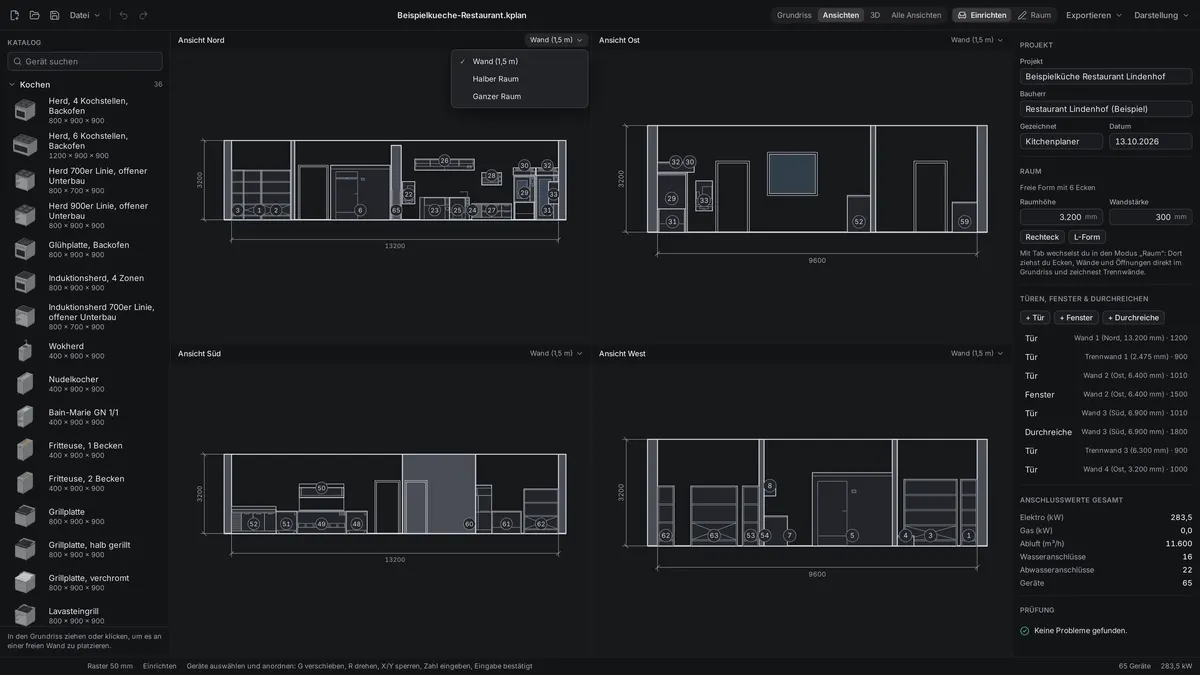
Task: Click the Nudelkocher catalog icon
Action: coord(25,383)
